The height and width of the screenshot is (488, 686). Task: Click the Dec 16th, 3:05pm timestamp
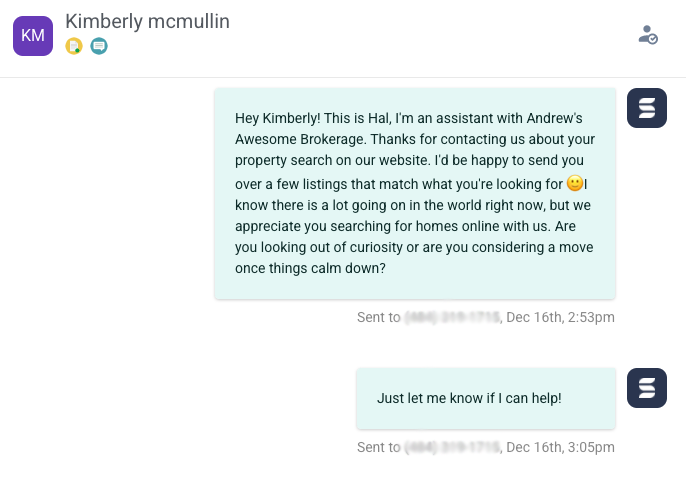(x=560, y=447)
